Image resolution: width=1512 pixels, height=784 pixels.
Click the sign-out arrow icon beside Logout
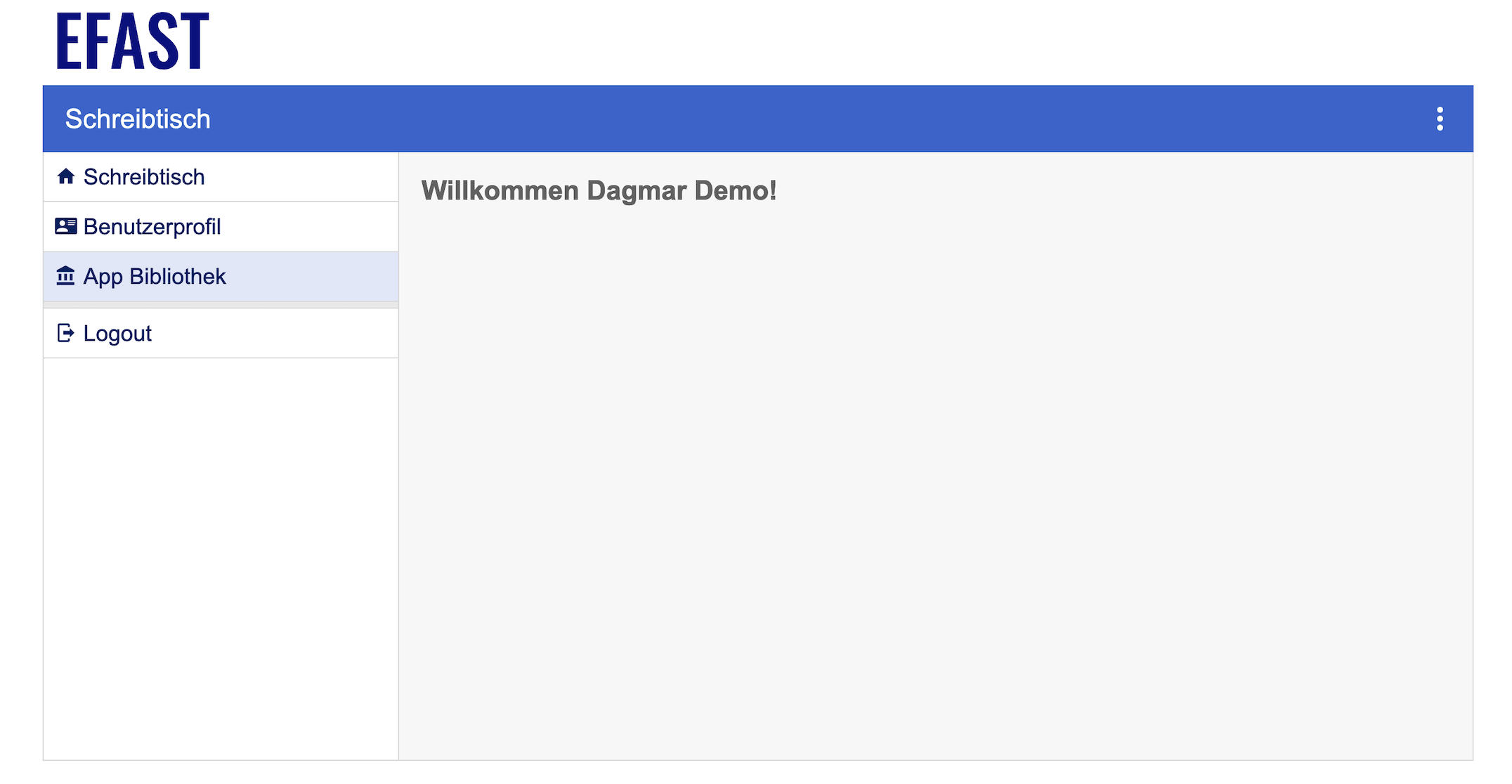click(66, 333)
